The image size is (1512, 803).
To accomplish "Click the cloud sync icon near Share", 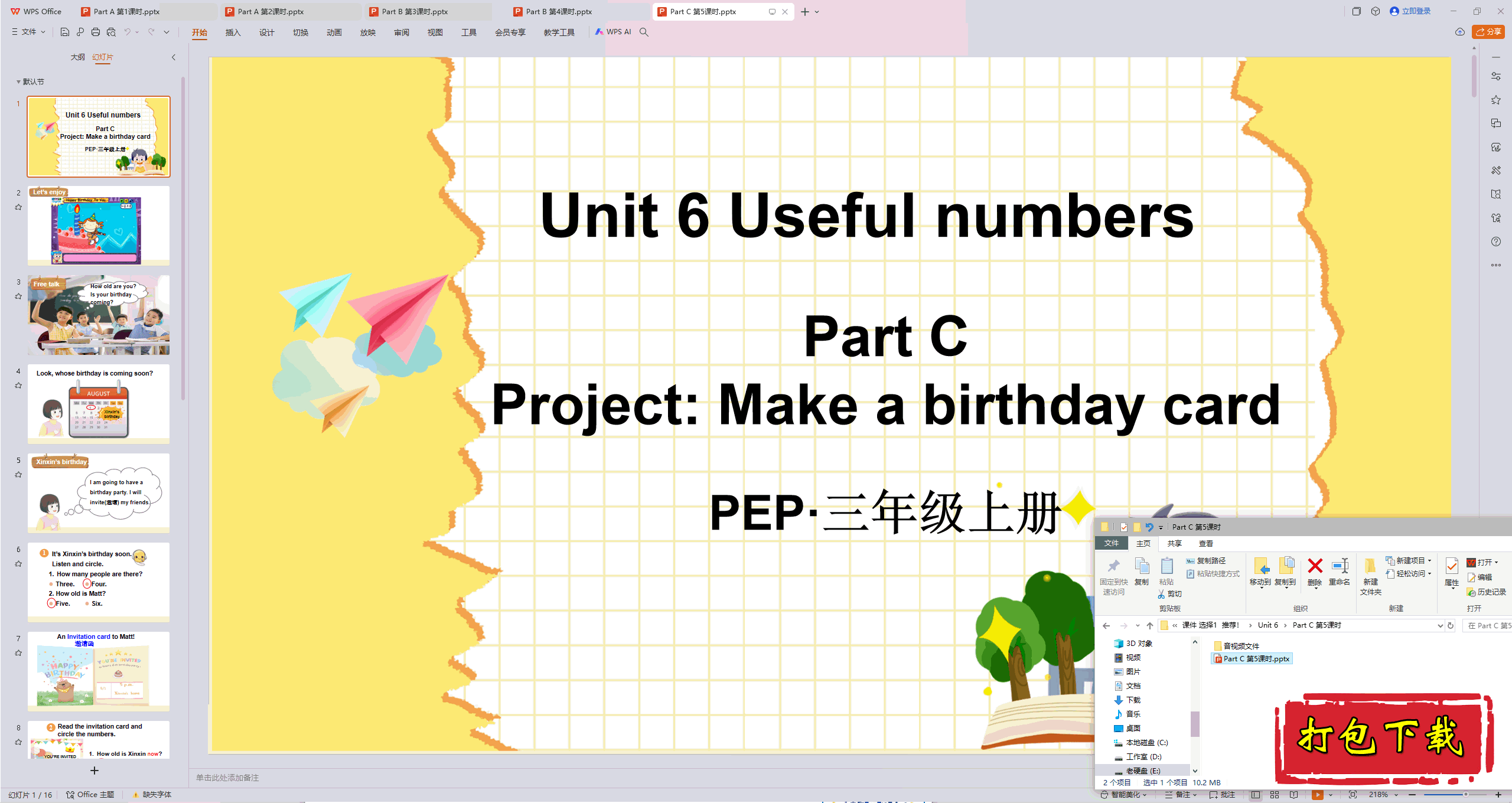I will coord(1459,32).
